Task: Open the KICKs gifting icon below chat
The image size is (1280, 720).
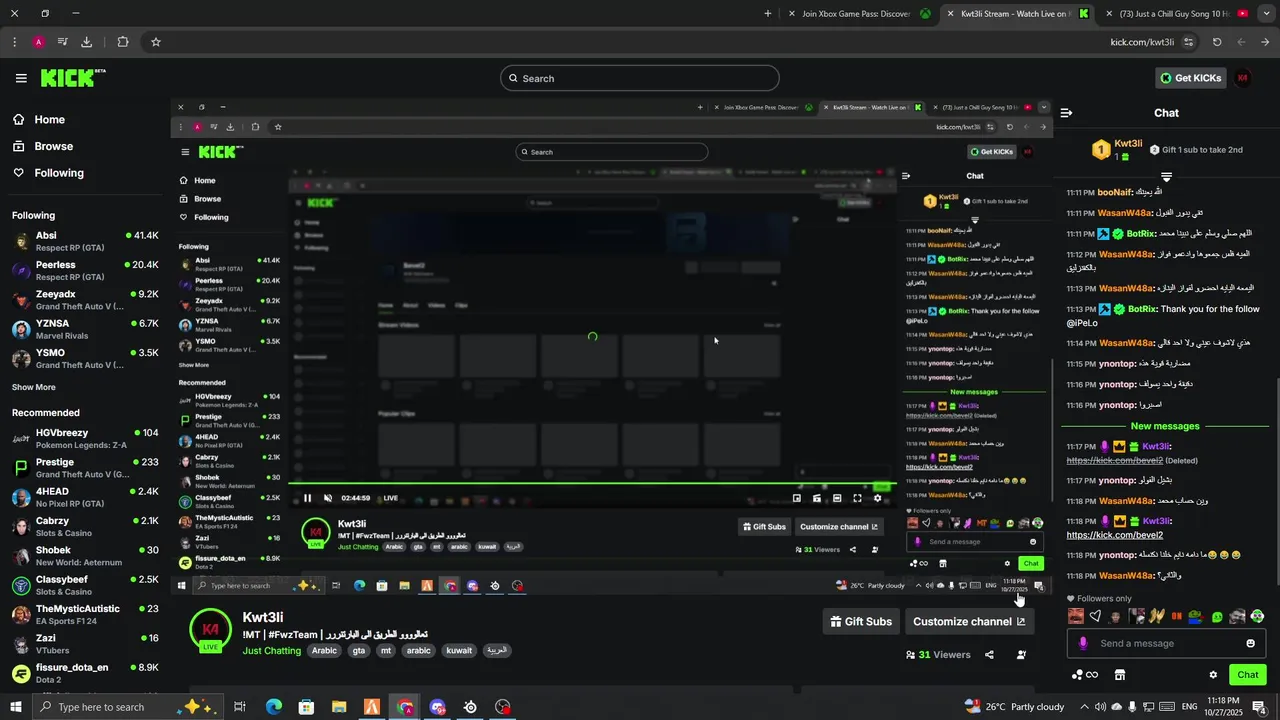Action: 1085,675
